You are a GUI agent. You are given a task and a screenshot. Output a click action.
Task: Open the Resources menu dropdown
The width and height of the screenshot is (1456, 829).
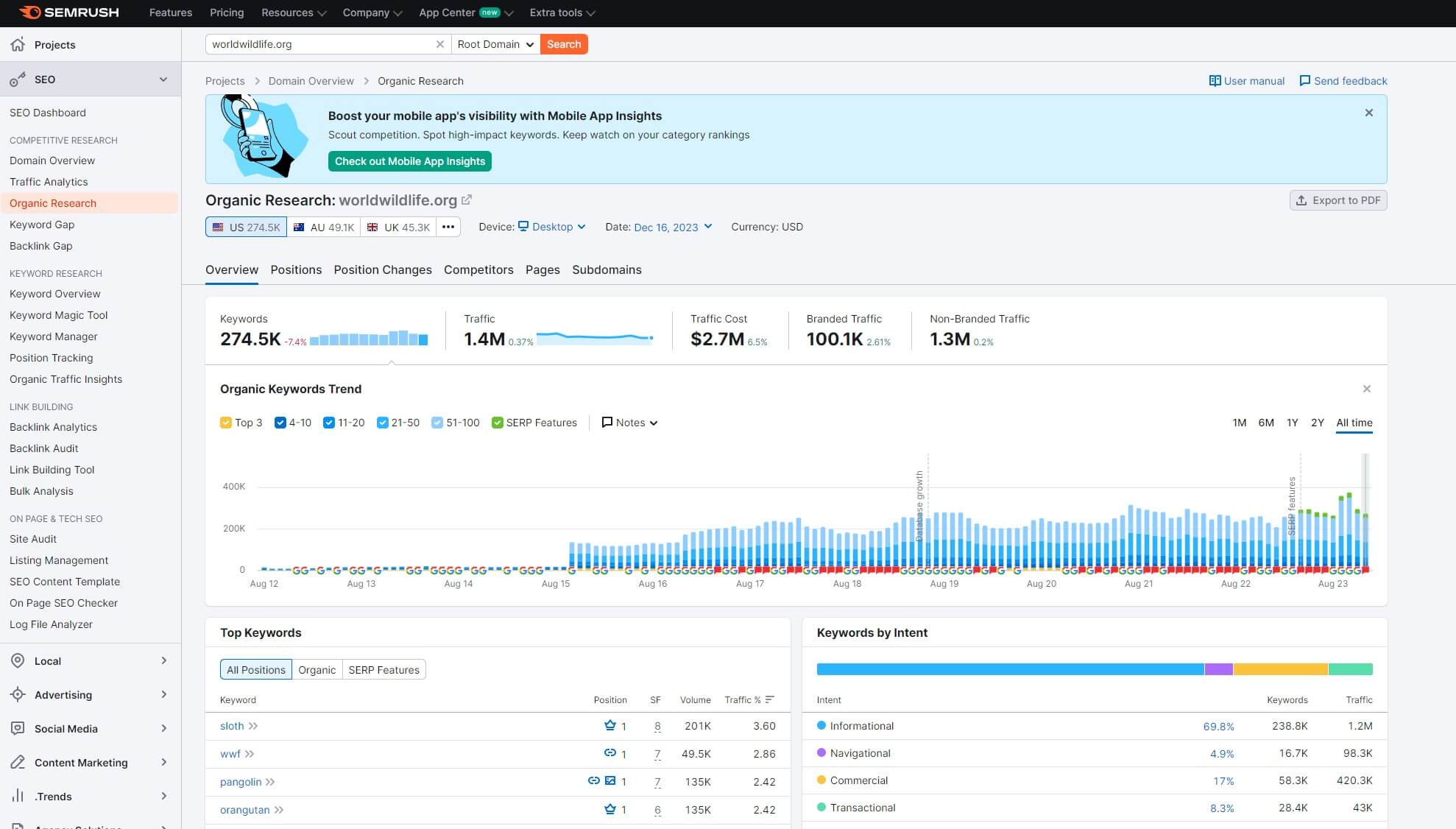(294, 13)
